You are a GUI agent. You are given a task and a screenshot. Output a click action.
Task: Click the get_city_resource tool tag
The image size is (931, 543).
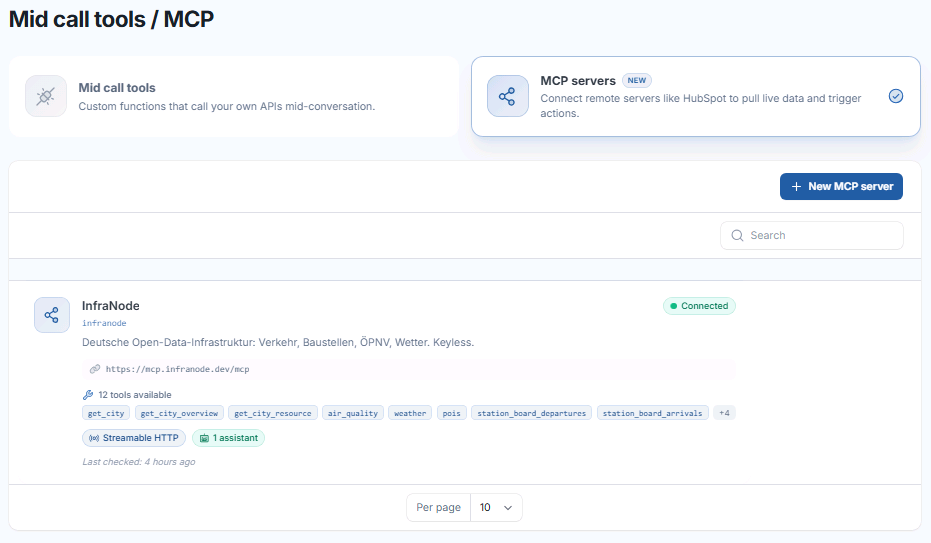point(273,413)
